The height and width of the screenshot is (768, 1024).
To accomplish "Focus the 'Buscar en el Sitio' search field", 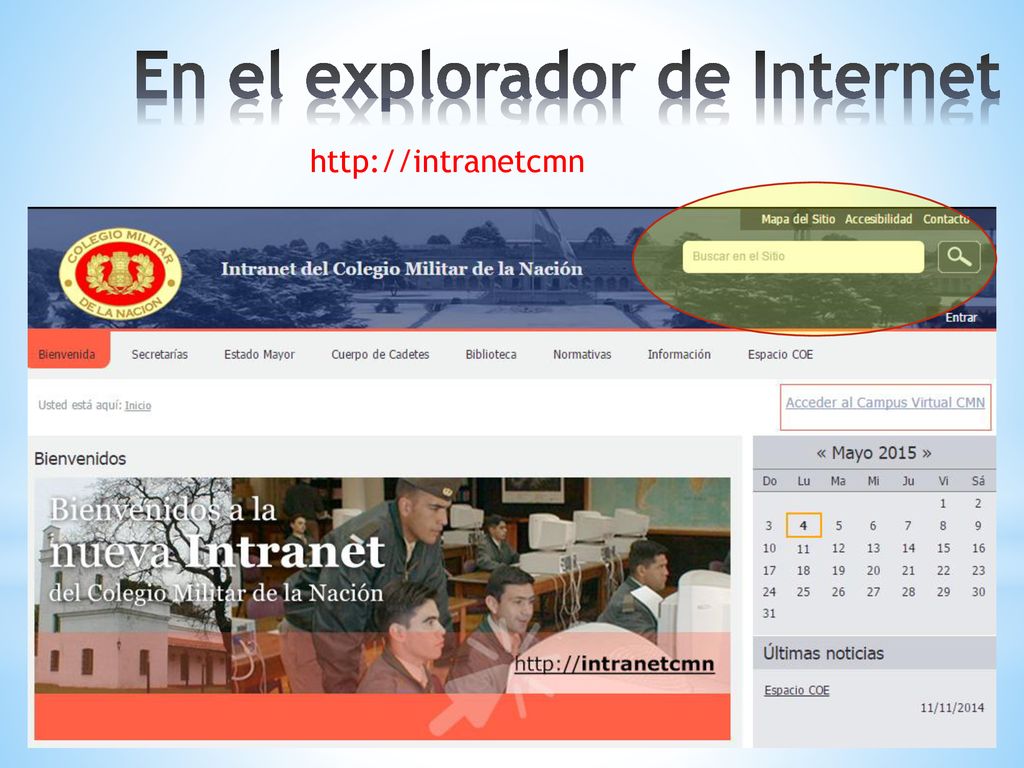I will pyautogui.click(x=803, y=257).
